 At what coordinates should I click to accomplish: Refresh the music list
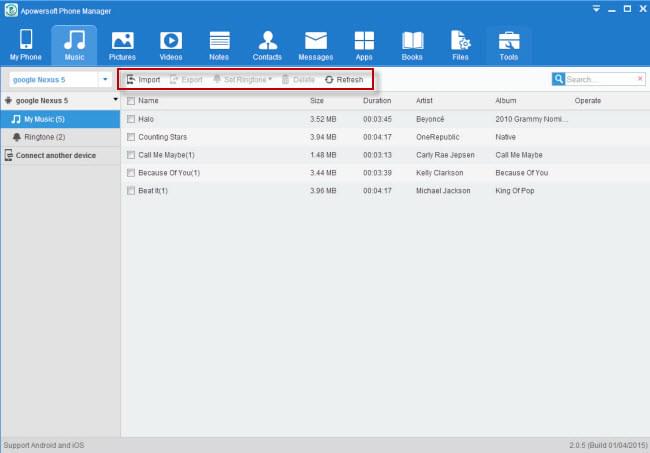click(344, 80)
